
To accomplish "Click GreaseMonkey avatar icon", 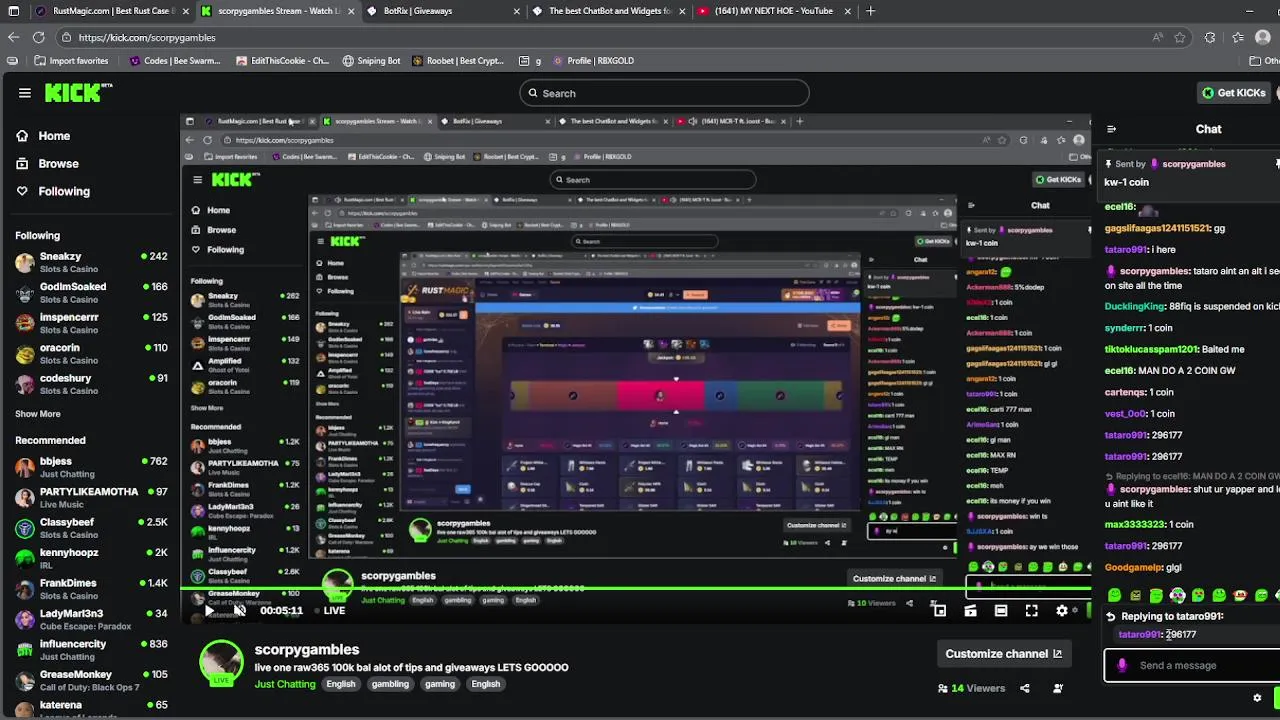I will pos(25,680).
